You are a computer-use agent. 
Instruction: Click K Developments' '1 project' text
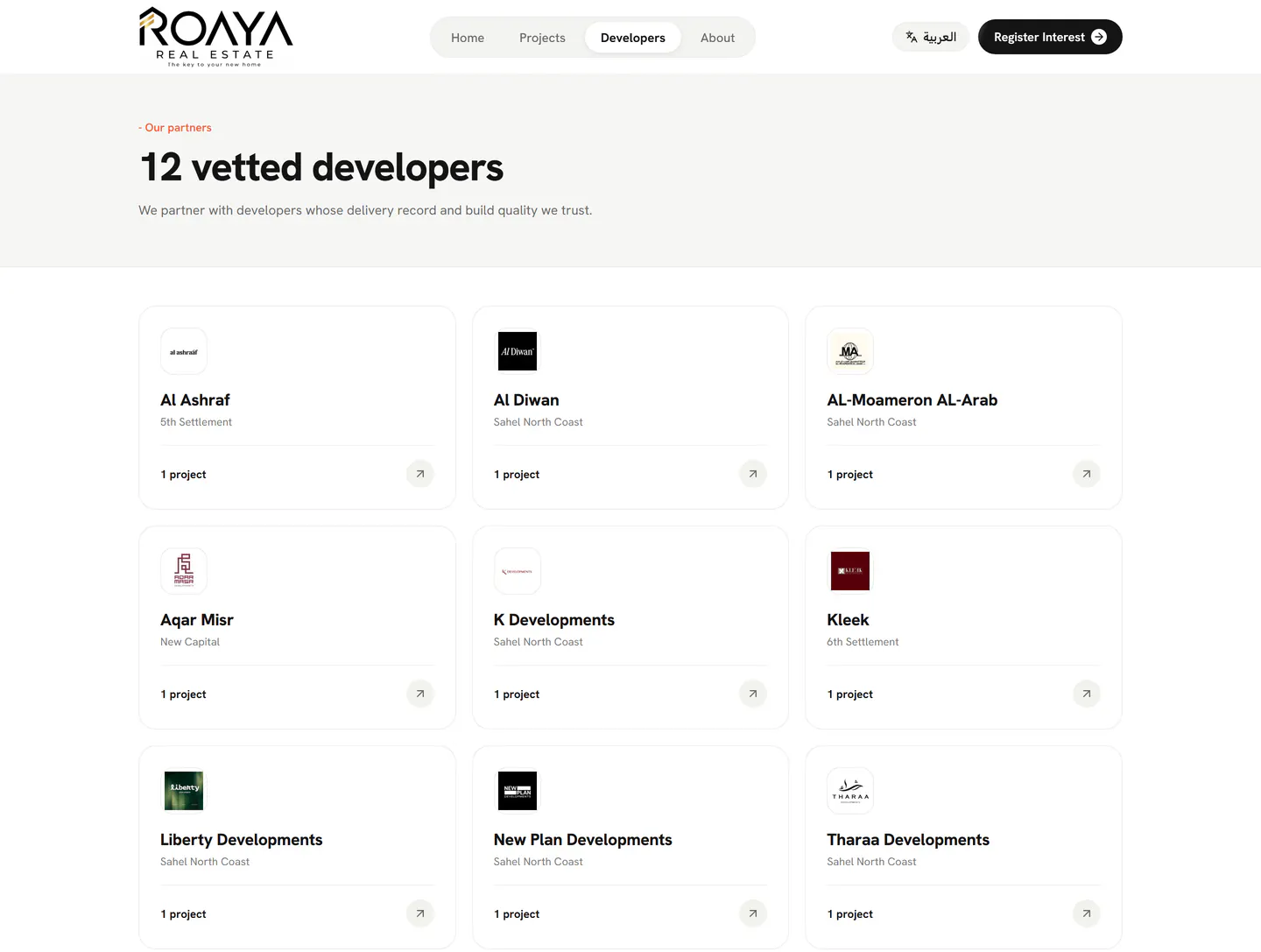click(x=517, y=695)
